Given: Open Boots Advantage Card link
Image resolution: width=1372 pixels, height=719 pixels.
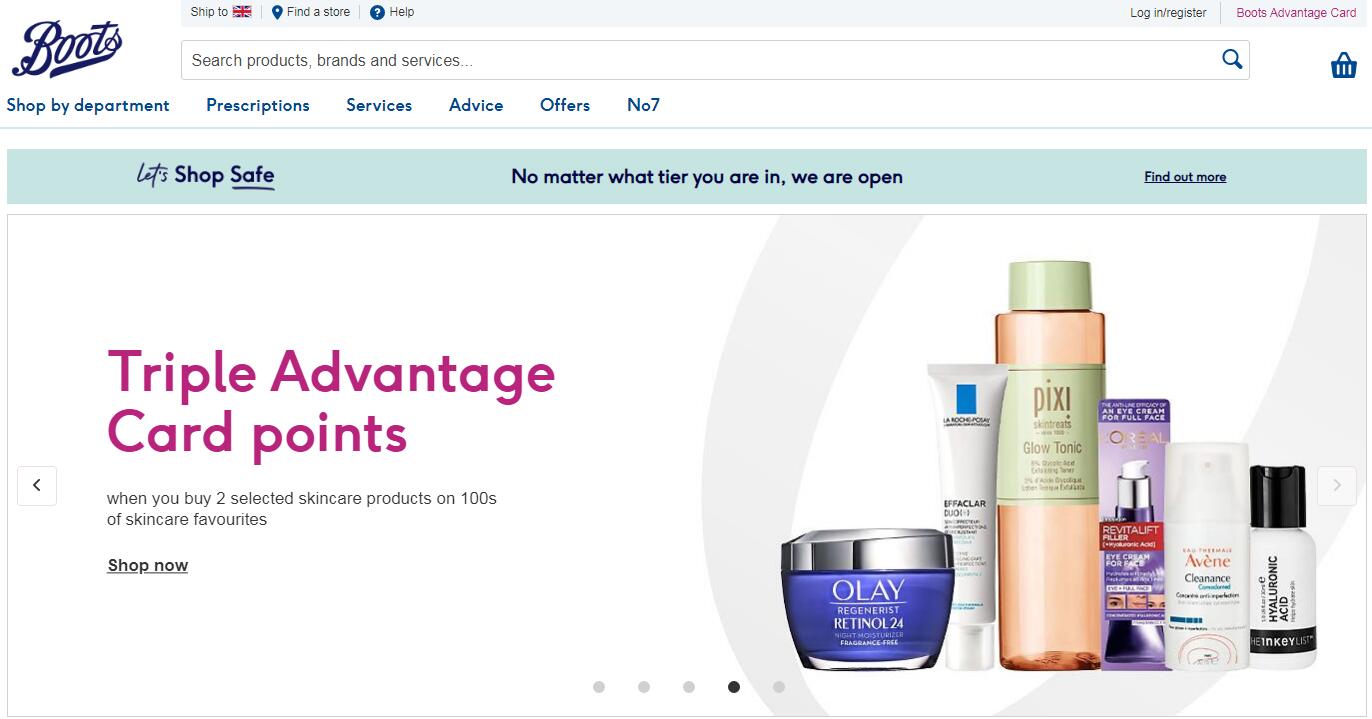Looking at the screenshot, I should [x=1296, y=13].
